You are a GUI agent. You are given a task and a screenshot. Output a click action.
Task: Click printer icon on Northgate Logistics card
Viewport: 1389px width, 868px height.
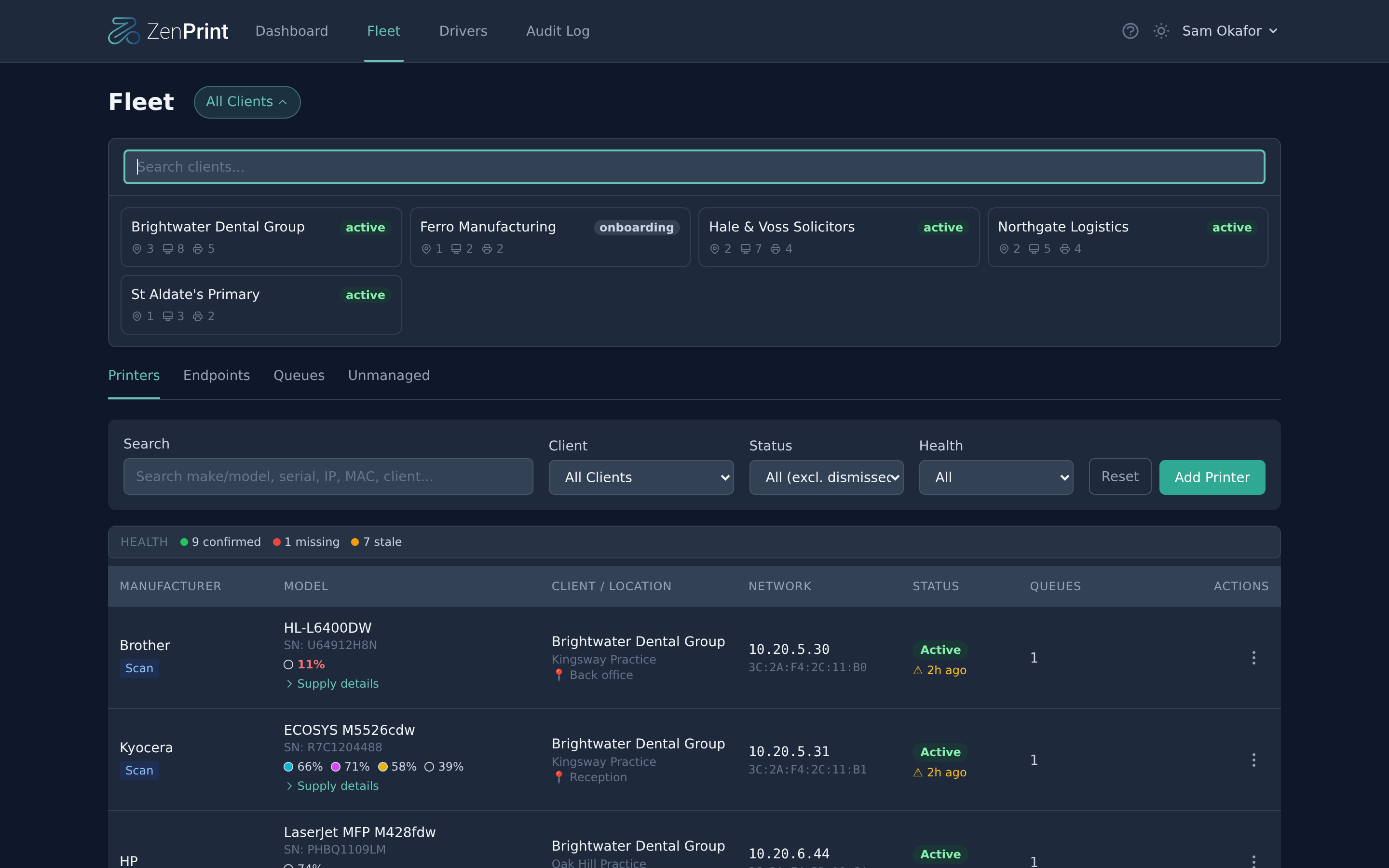pyautogui.click(x=1065, y=249)
